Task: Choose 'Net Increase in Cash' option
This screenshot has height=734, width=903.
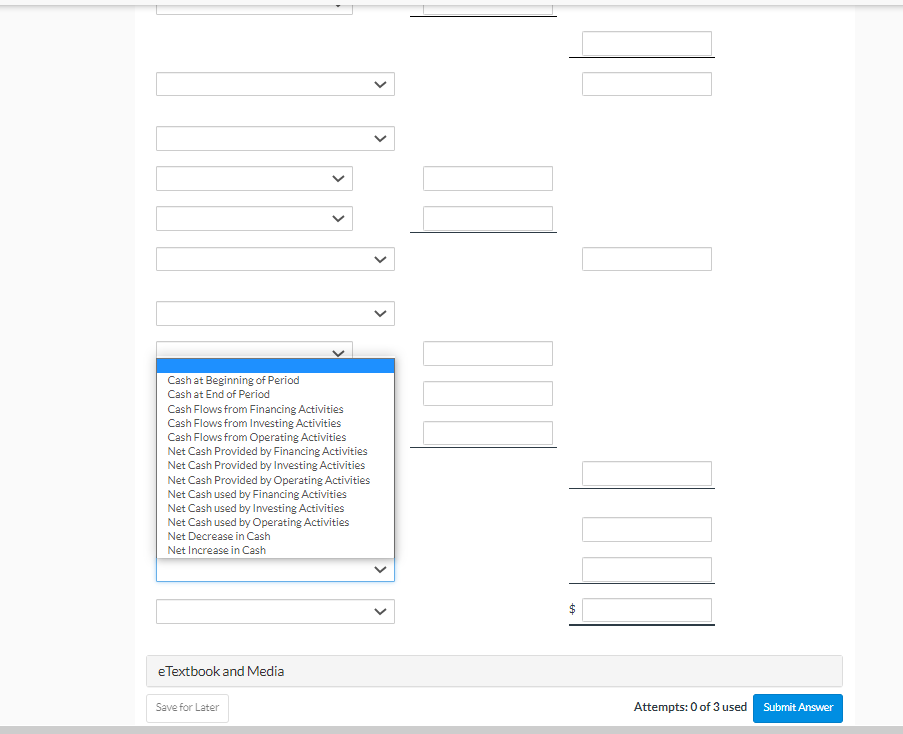Action: pyautogui.click(x=275, y=550)
